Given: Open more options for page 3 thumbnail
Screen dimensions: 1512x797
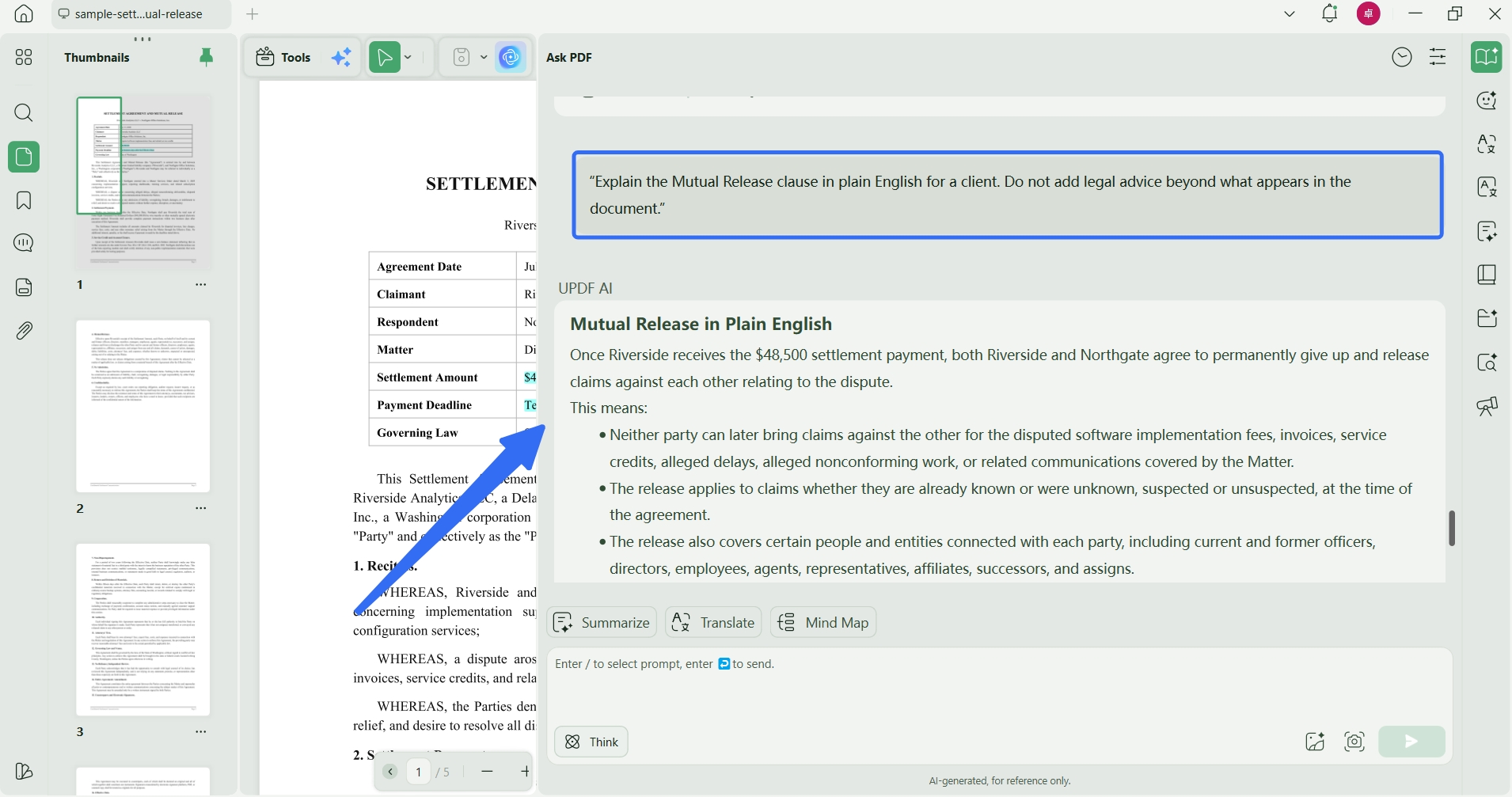Looking at the screenshot, I should click(x=201, y=733).
